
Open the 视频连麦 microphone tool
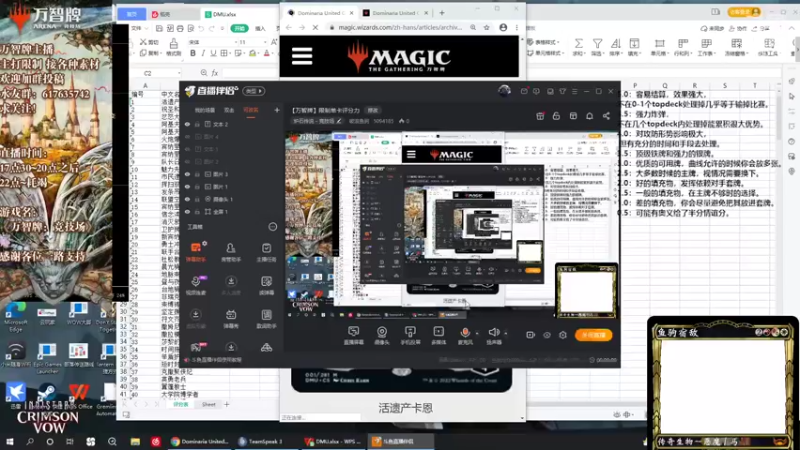pos(195,285)
